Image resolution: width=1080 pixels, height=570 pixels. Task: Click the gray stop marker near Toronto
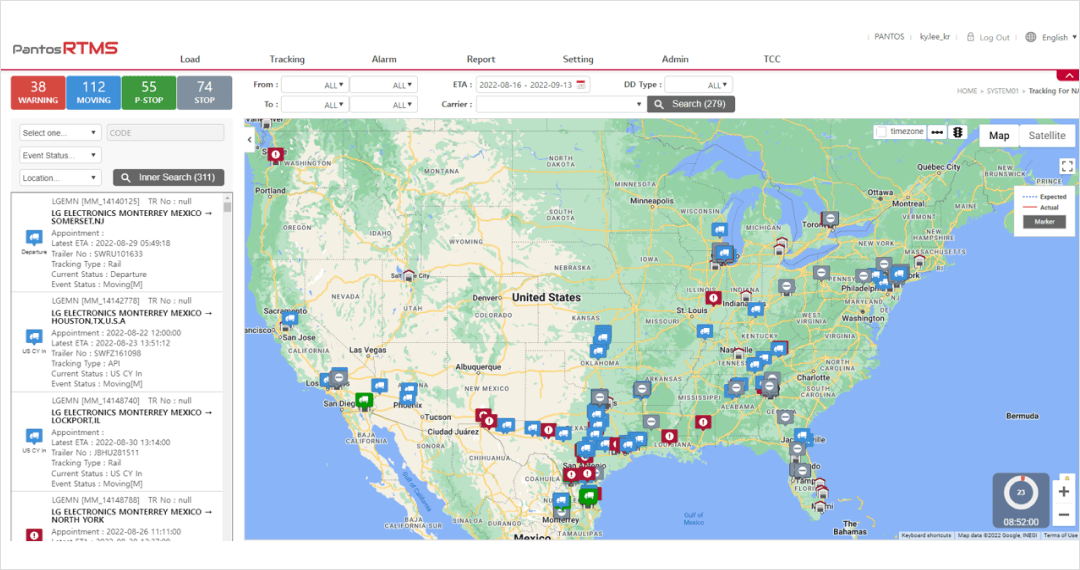click(831, 220)
